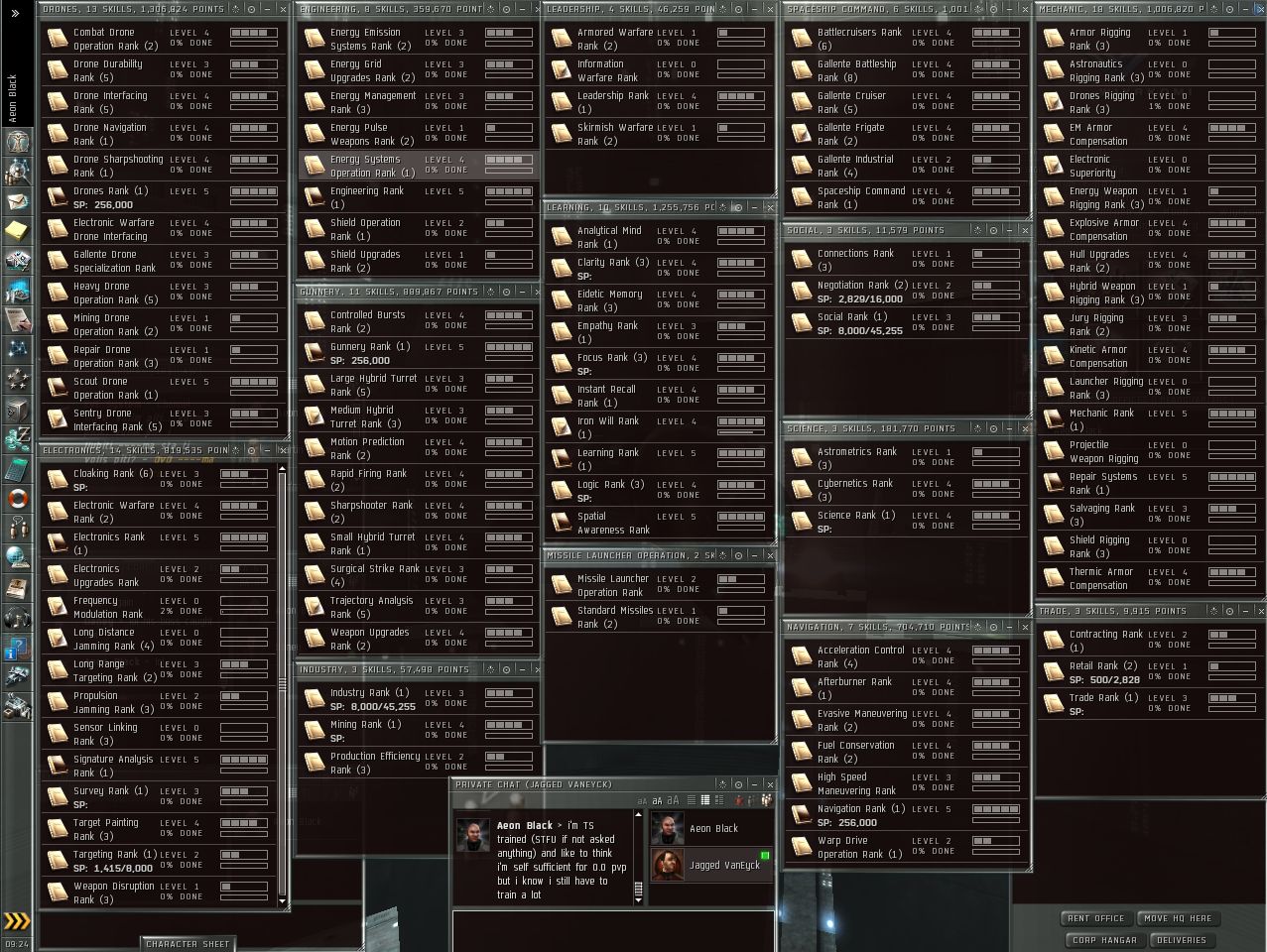Open the headphones jukebox icon in the sidebar

tap(19, 618)
